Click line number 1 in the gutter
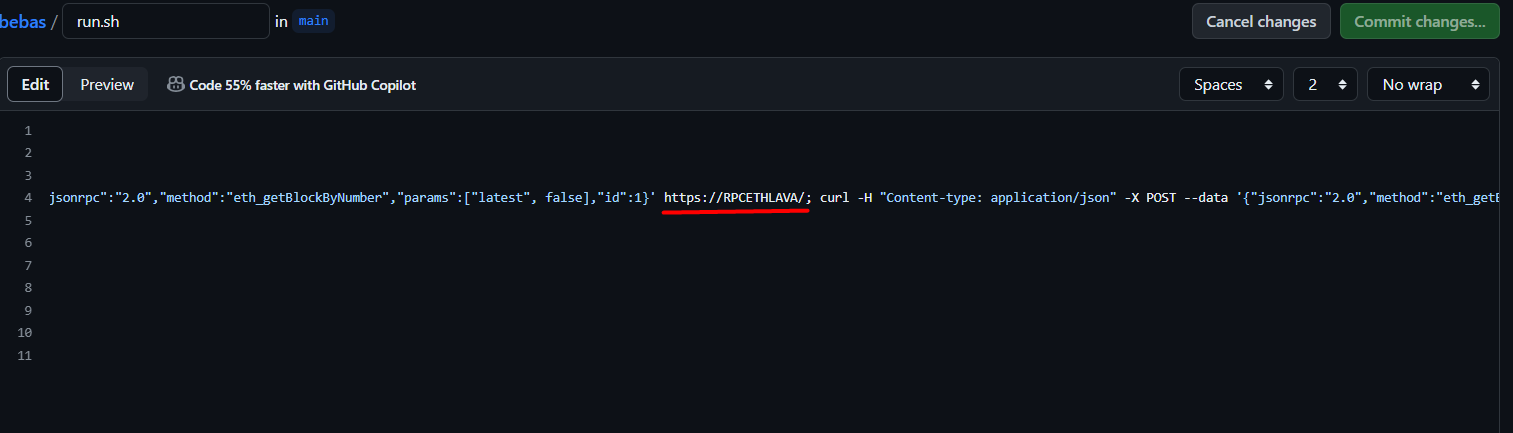1513x433 pixels. [x=28, y=131]
